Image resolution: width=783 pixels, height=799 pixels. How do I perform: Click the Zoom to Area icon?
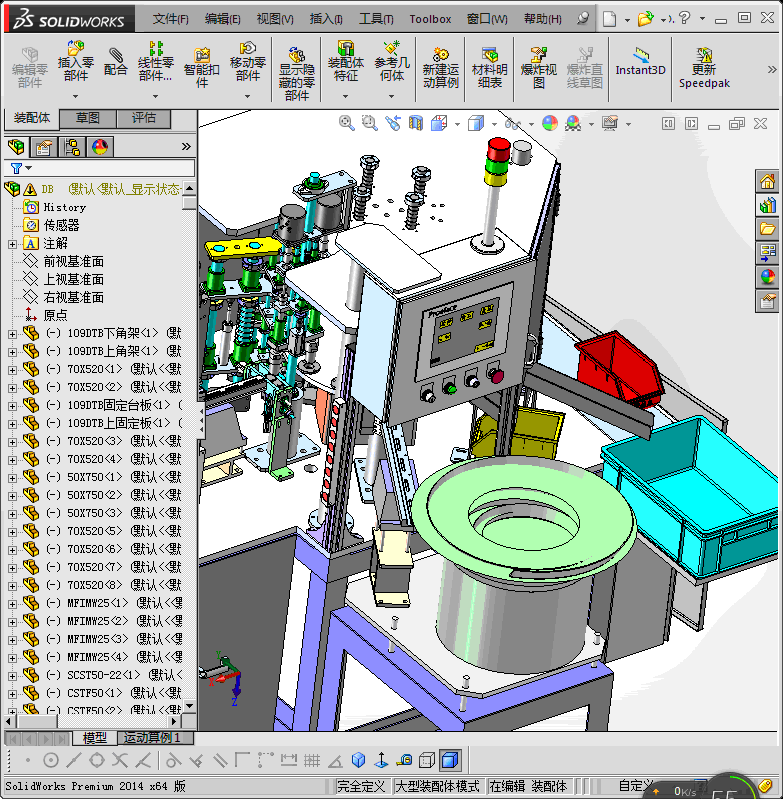point(369,123)
